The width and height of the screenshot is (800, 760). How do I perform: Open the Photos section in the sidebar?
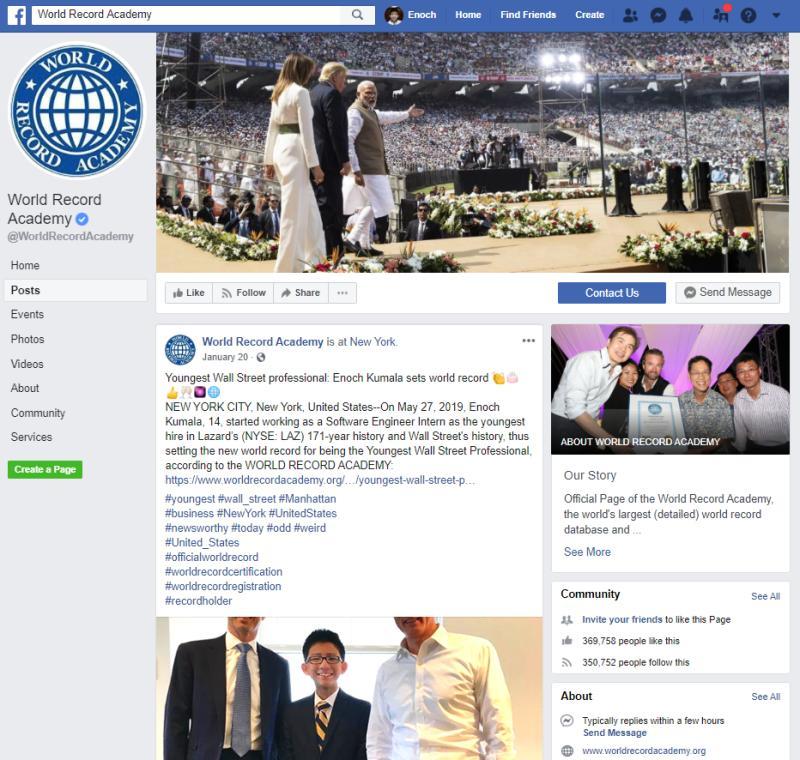[x=28, y=339]
